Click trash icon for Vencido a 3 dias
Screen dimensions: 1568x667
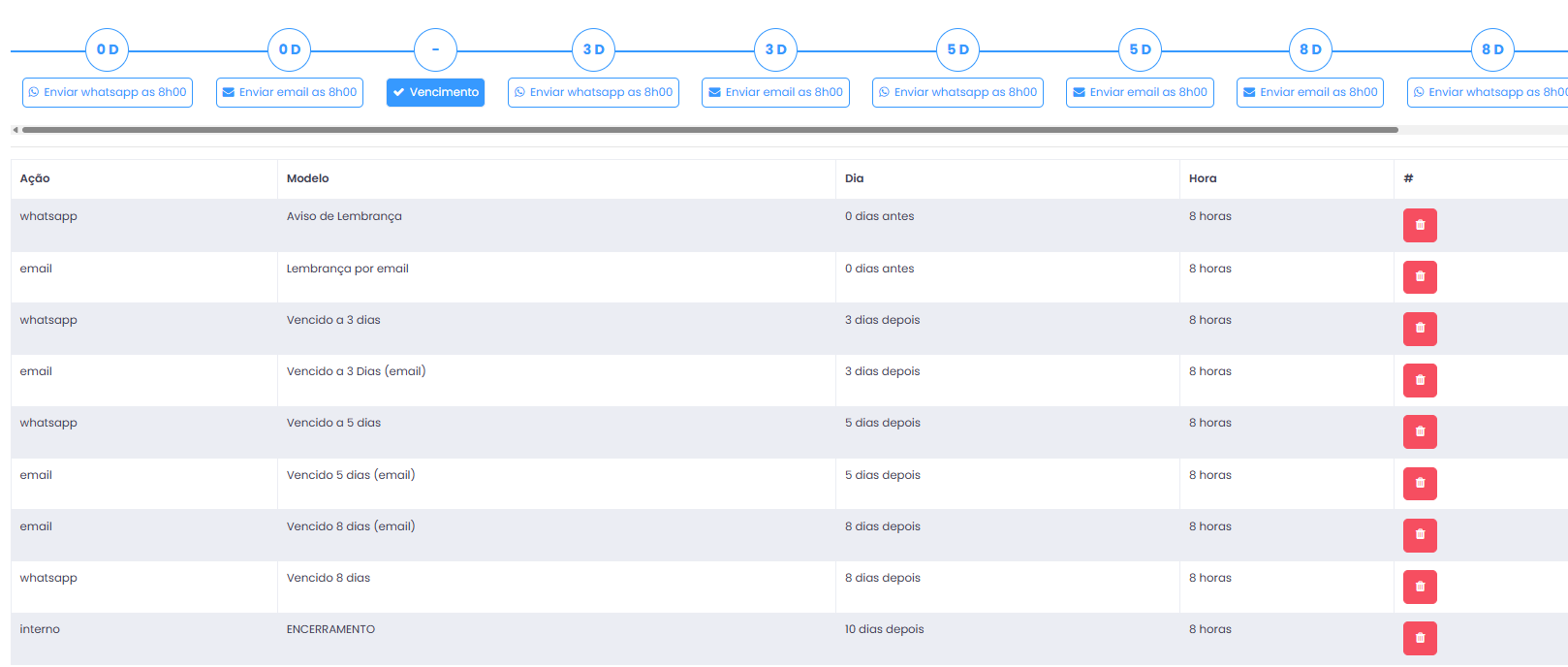pos(1419,329)
